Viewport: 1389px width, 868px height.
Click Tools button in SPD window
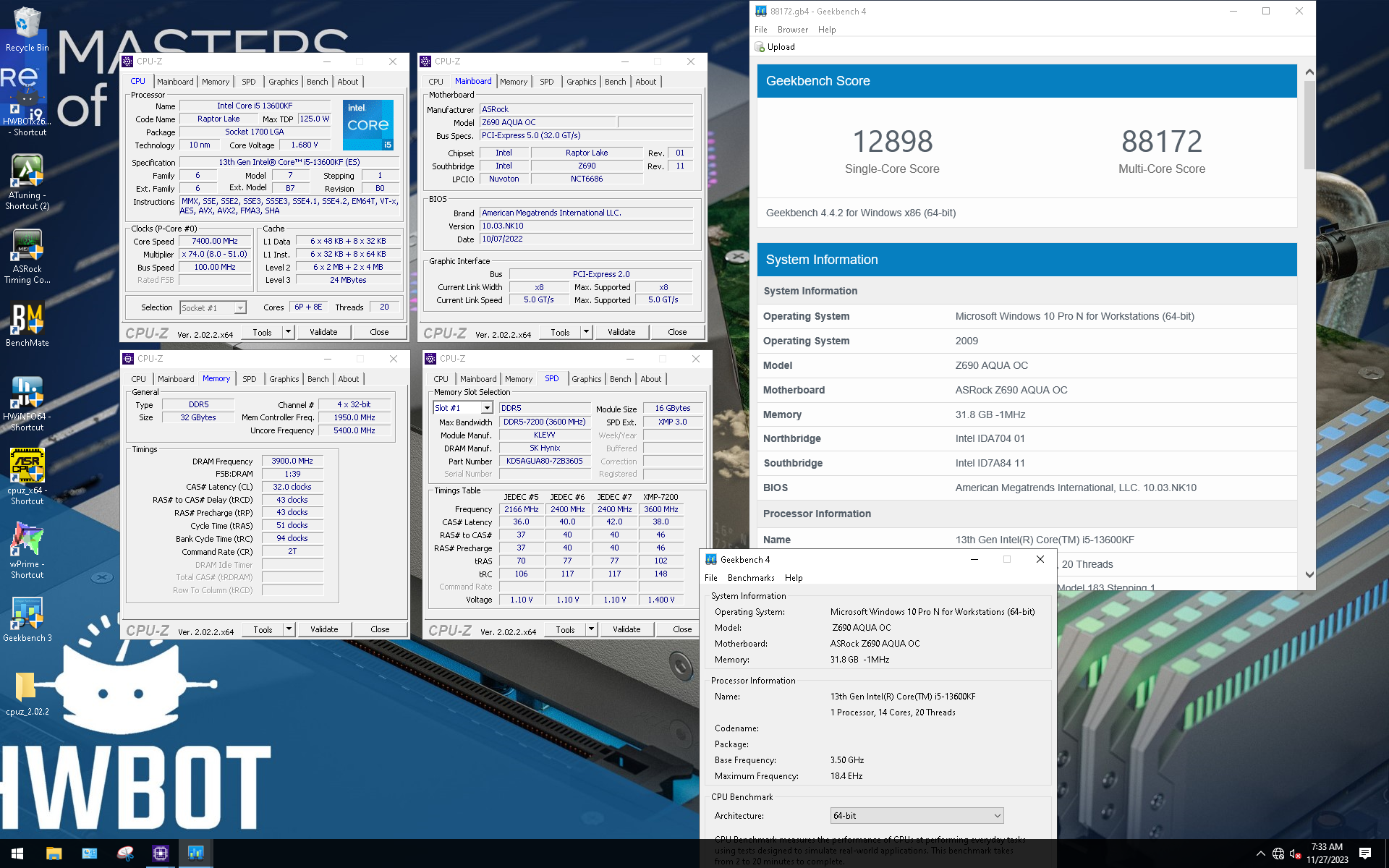pos(565,629)
